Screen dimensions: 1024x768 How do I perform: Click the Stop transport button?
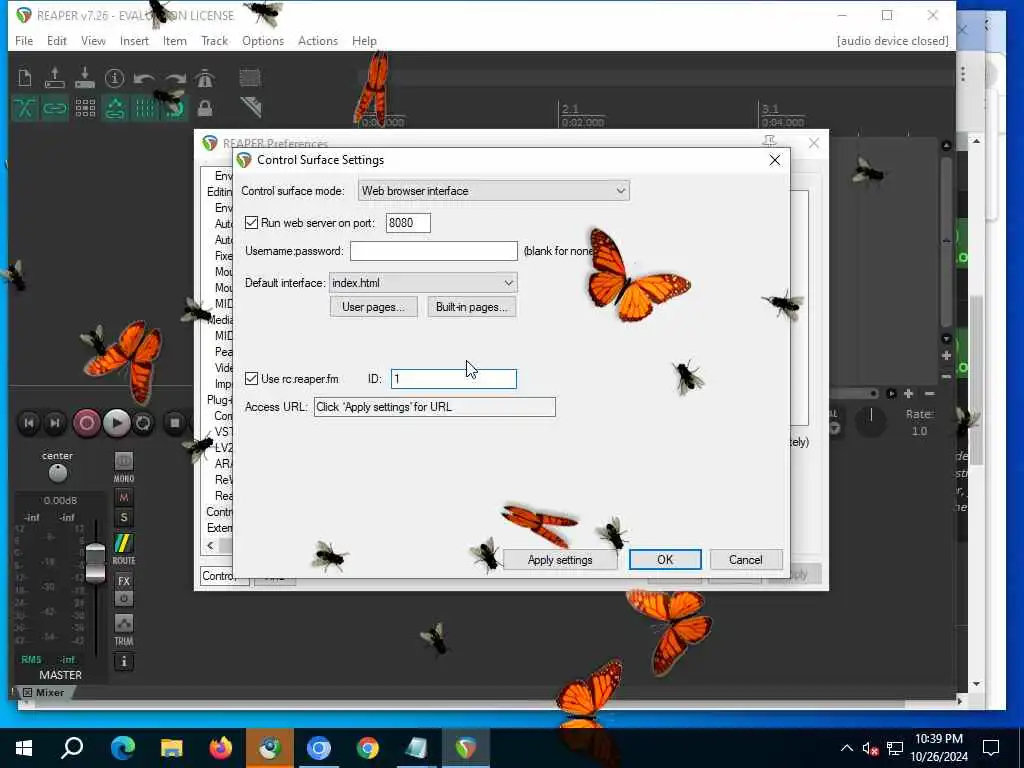pos(174,423)
